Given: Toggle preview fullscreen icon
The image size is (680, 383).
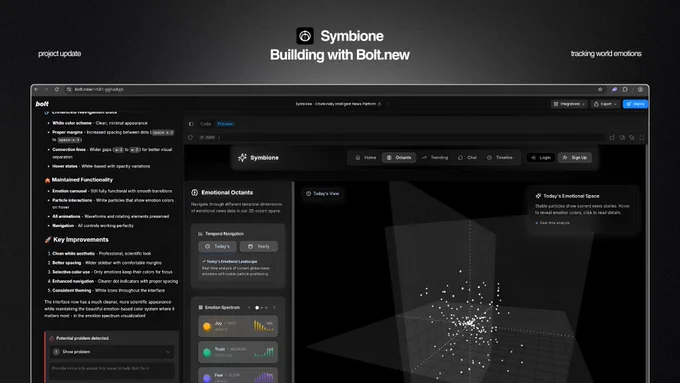Looking at the screenshot, I should [x=641, y=137].
